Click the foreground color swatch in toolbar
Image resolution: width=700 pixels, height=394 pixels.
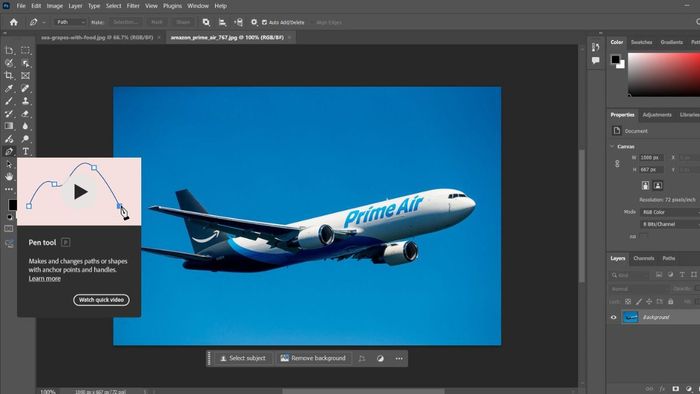(12, 205)
